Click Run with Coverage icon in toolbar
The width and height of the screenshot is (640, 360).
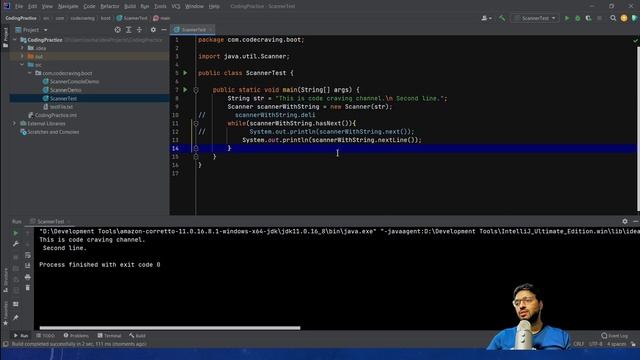coord(588,18)
